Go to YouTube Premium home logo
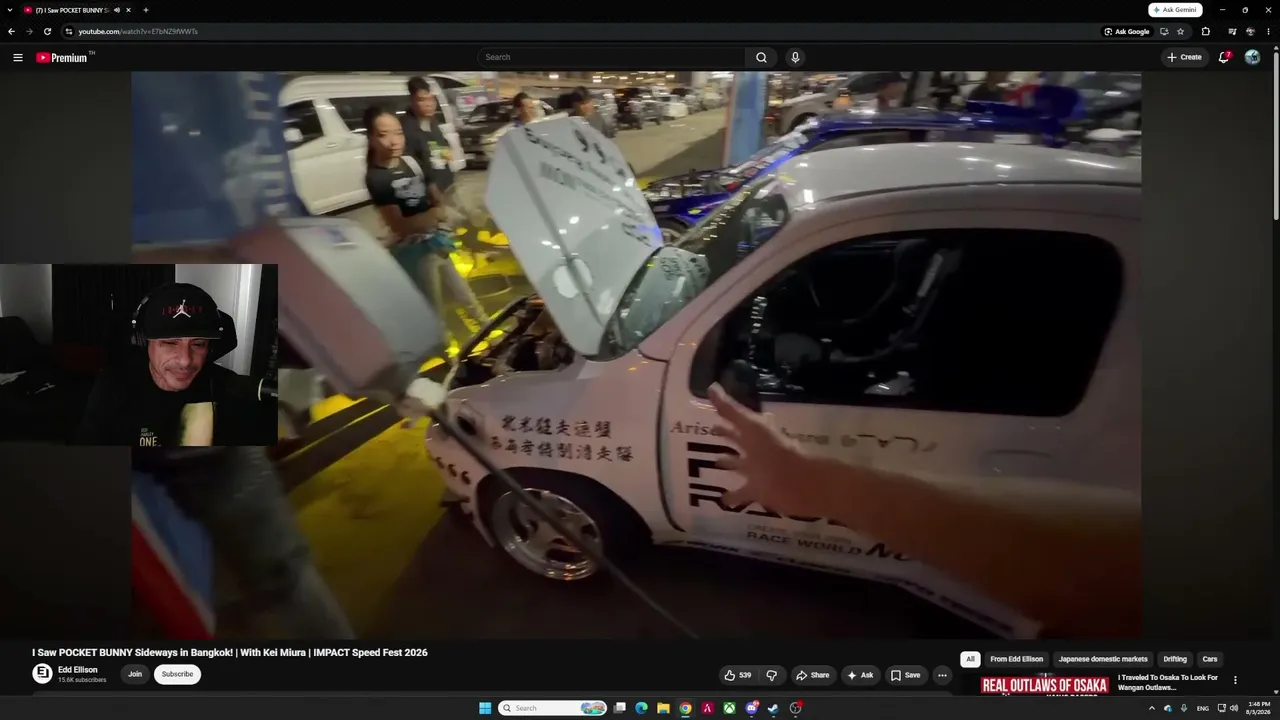Image resolution: width=1280 pixels, height=720 pixels. pyautogui.click(x=62, y=57)
